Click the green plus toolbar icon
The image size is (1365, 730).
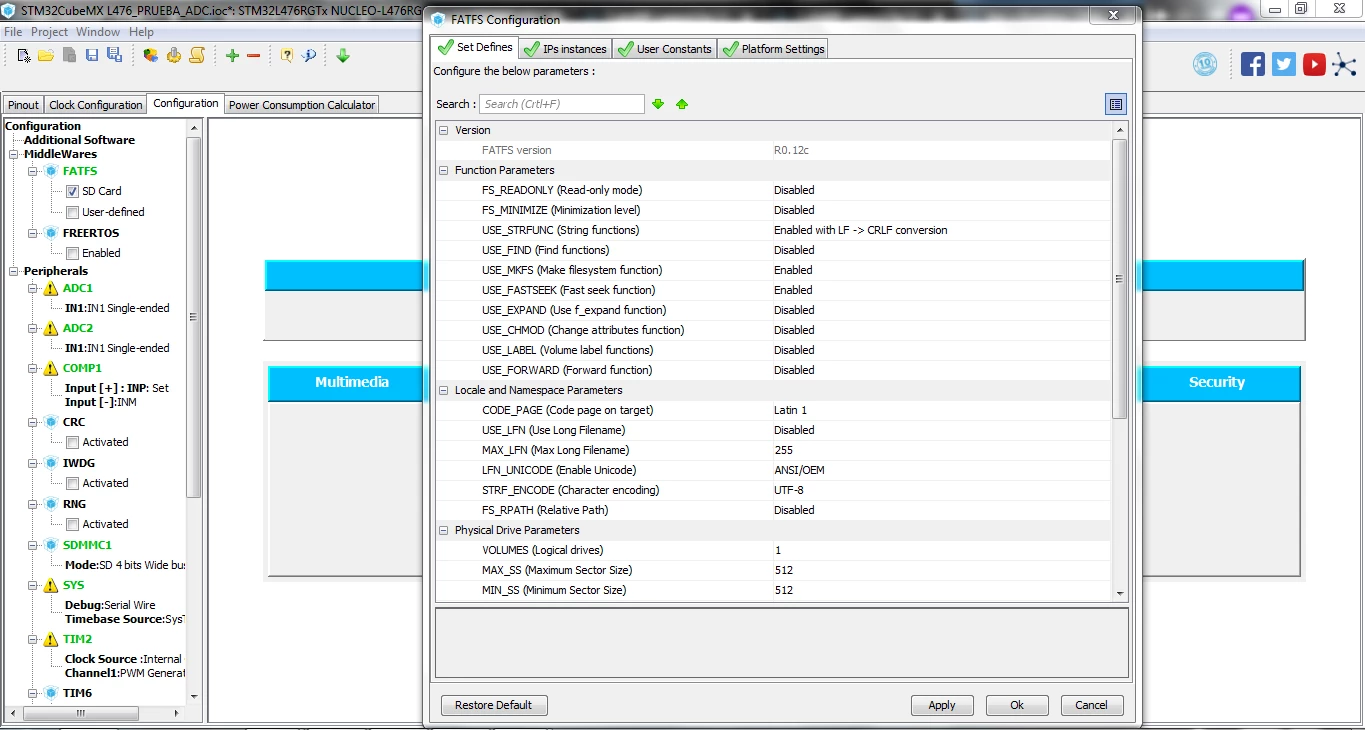tap(232, 55)
